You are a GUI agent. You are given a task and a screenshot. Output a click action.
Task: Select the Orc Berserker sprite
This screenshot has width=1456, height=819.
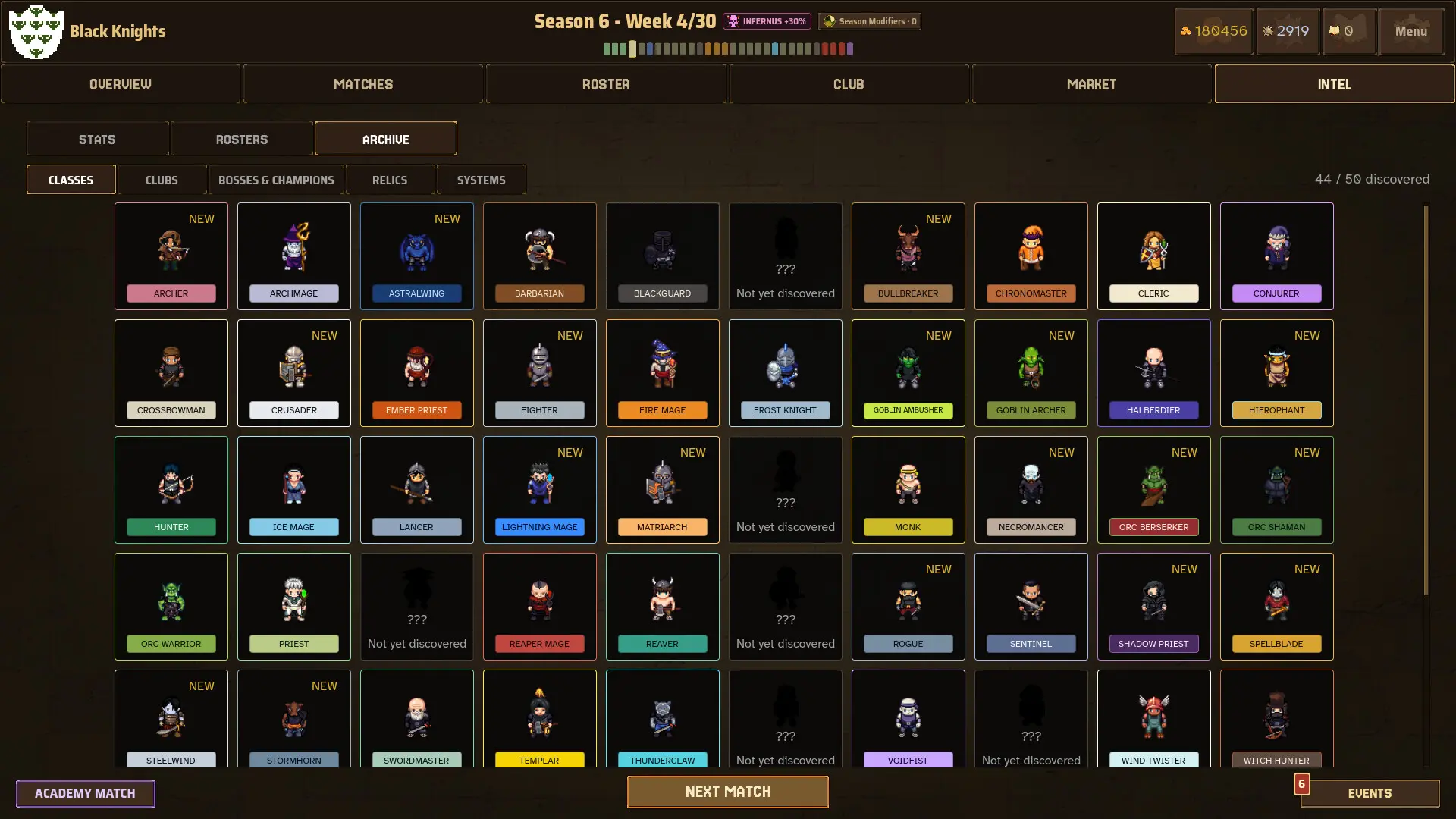tap(1154, 484)
